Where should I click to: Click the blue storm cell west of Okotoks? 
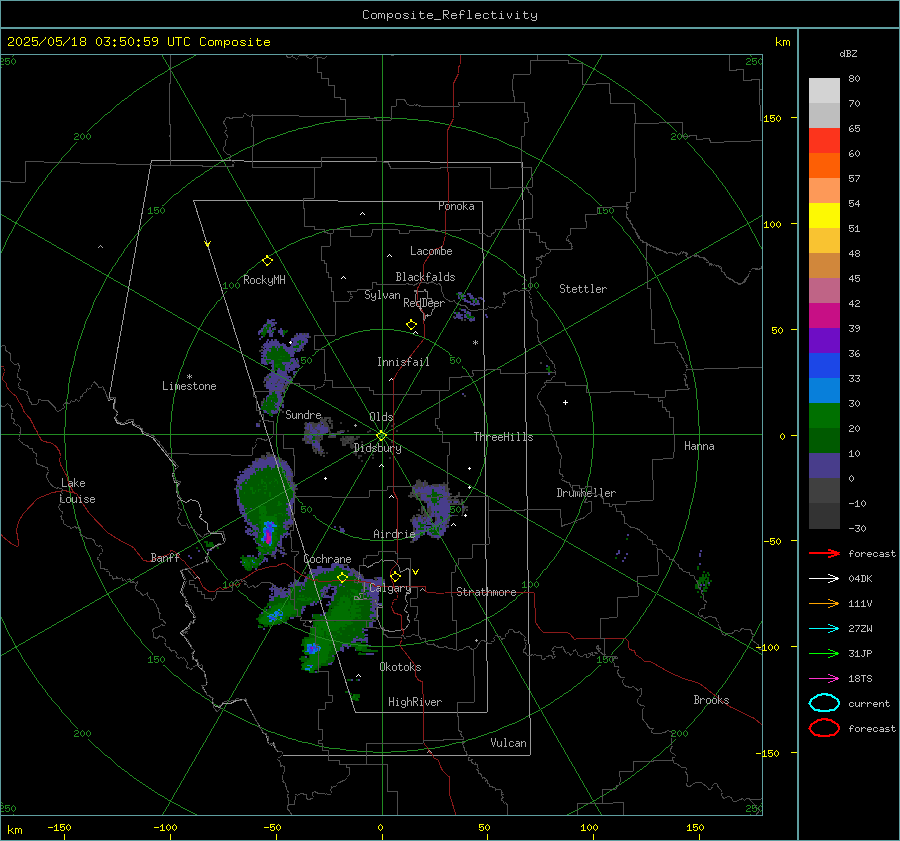tap(312, 649)
